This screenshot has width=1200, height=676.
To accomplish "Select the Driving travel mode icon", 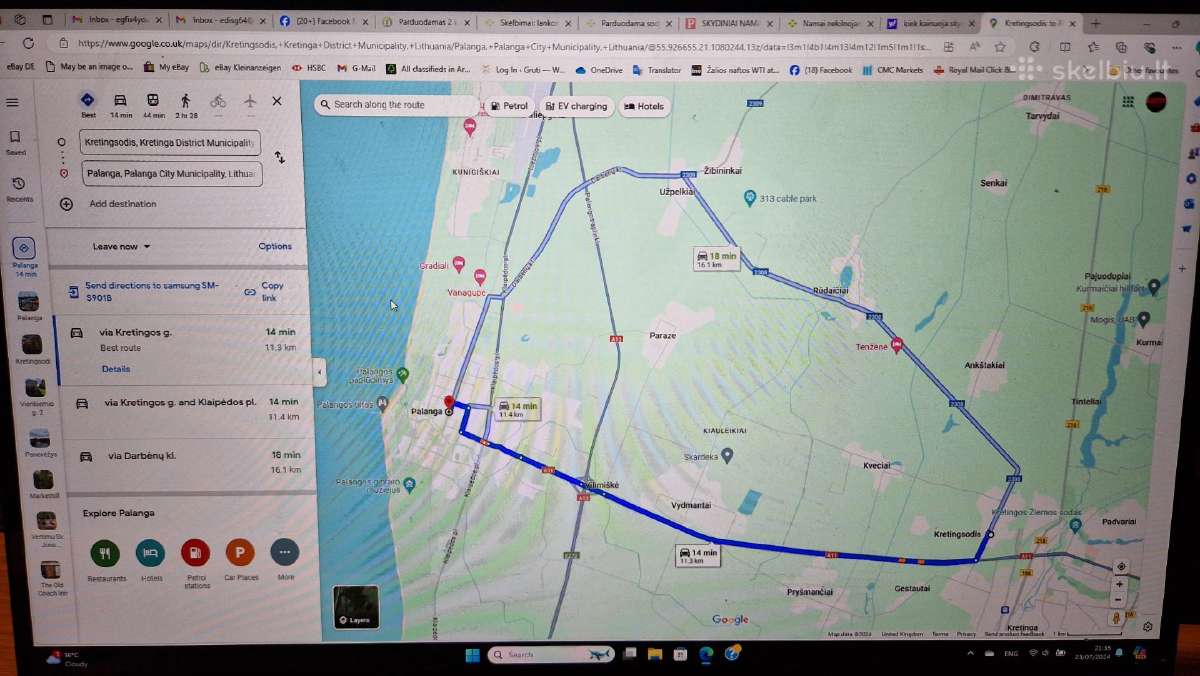I will pos(120,104).
